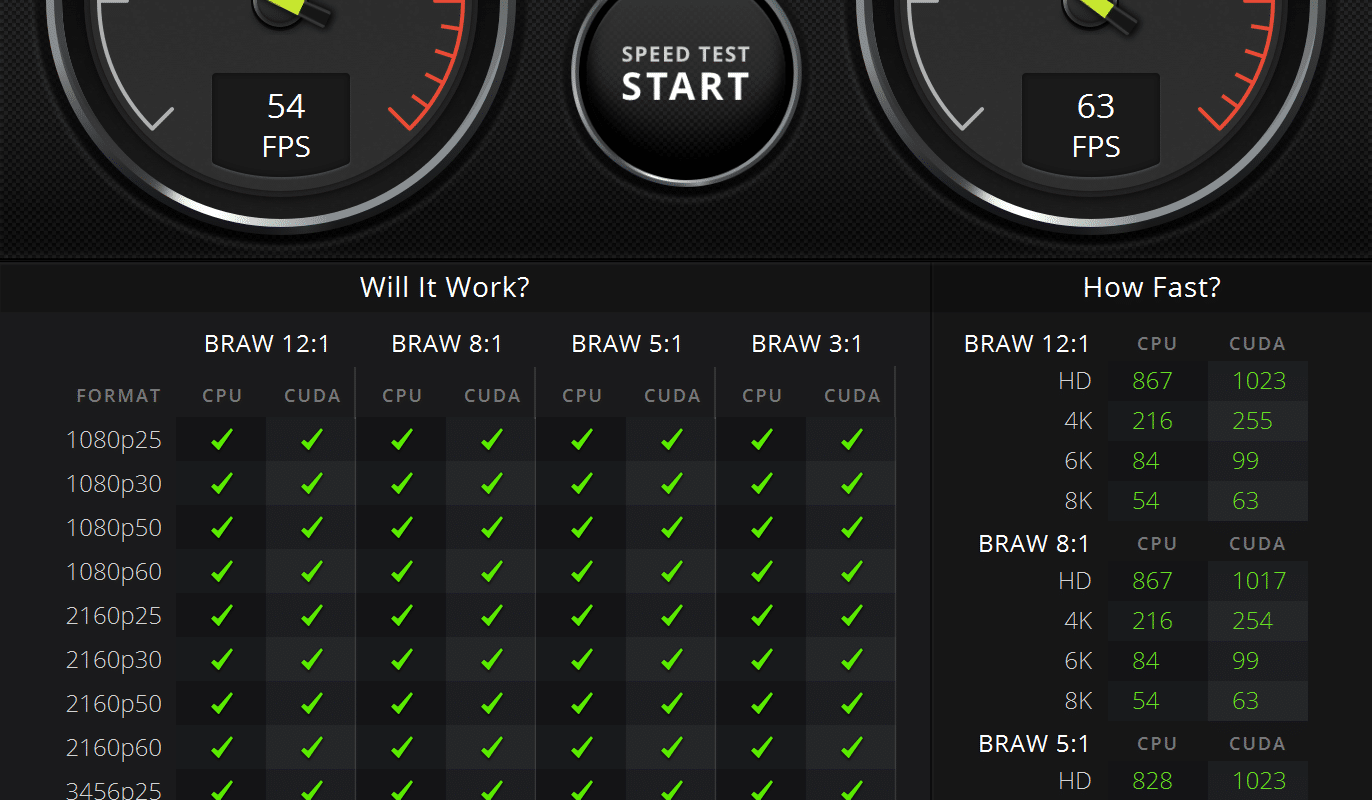This screenshot has width=1372, height=800.
Task: Select the 2160p25 format row label
Action: pos(114,616)
